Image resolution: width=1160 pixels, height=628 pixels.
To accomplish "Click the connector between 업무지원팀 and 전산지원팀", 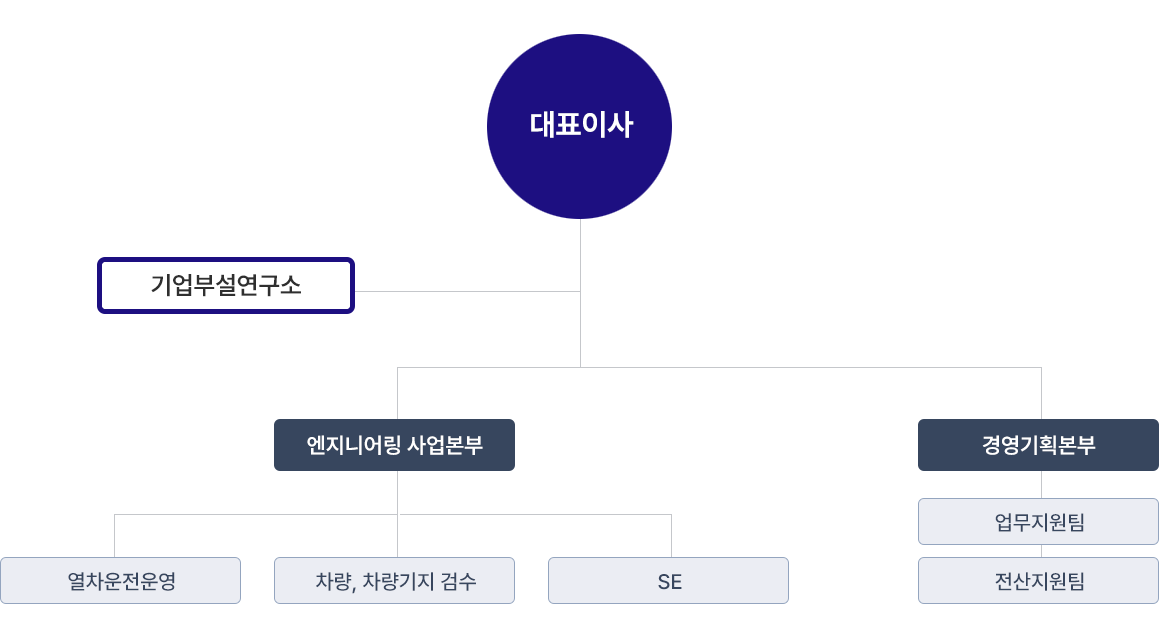I will pos(1041,551).
